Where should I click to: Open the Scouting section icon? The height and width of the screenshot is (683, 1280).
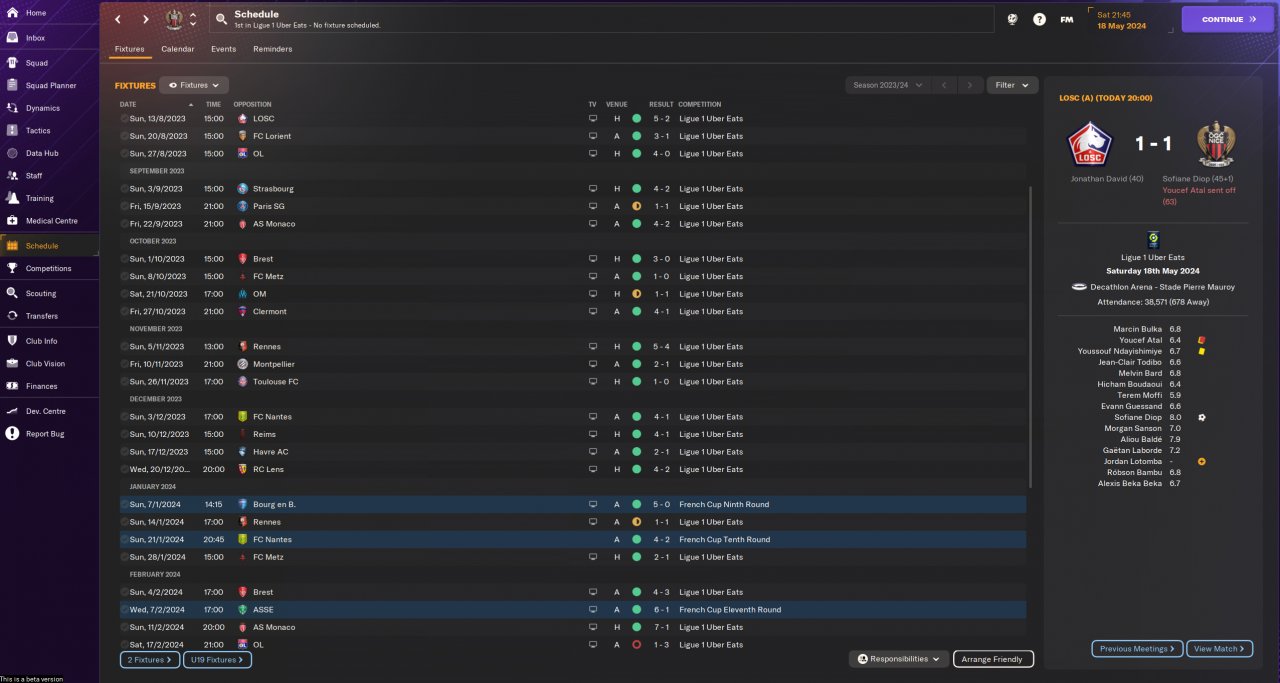click(x=12, y=294)
